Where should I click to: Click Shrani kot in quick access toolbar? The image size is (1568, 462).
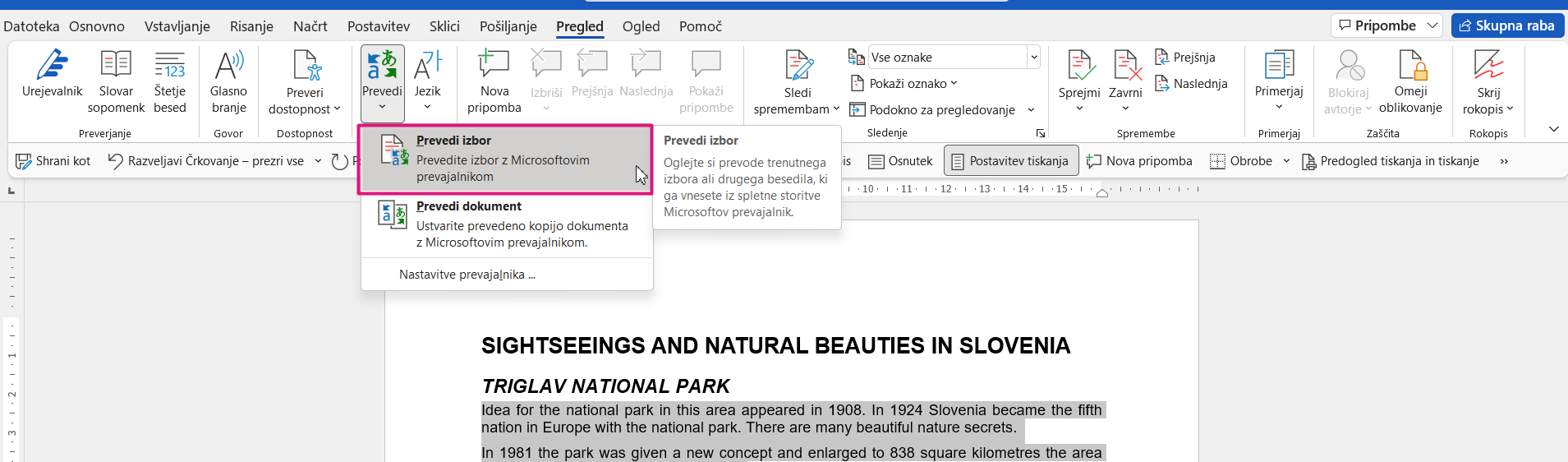pyautogui.click(x=53, y=161)
